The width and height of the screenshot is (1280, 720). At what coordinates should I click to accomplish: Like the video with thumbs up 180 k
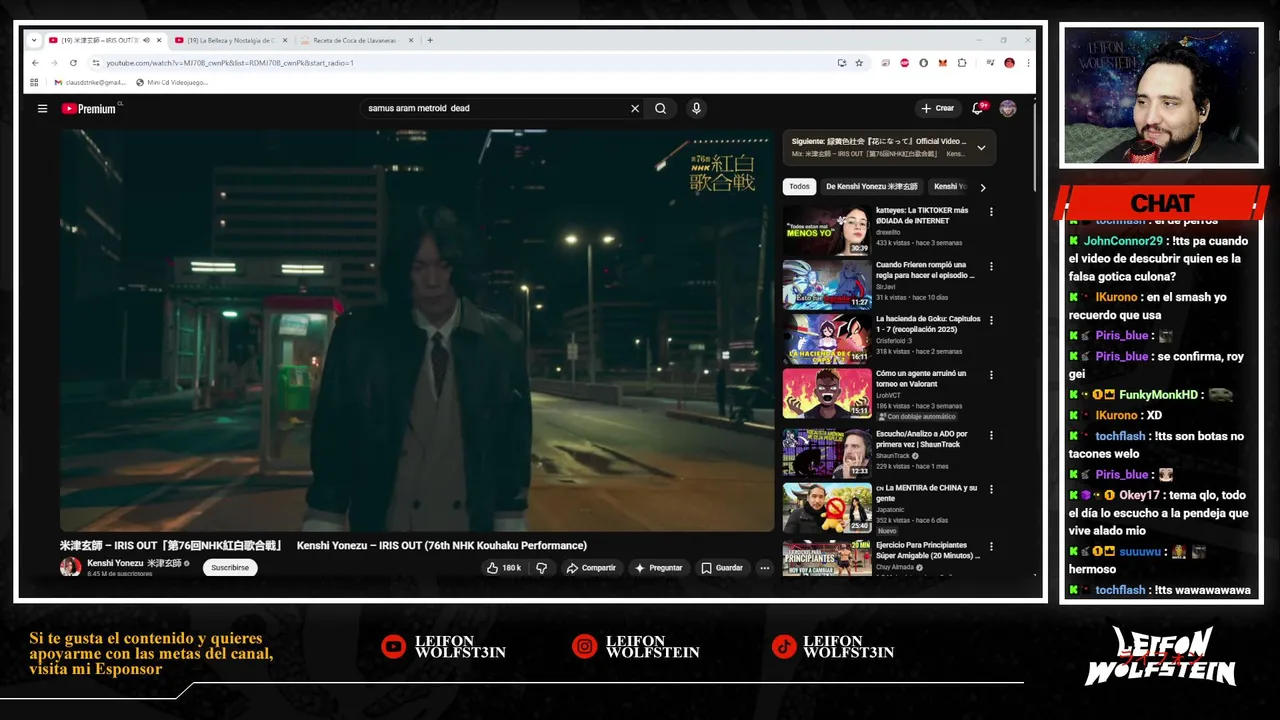tap(503, 568)
